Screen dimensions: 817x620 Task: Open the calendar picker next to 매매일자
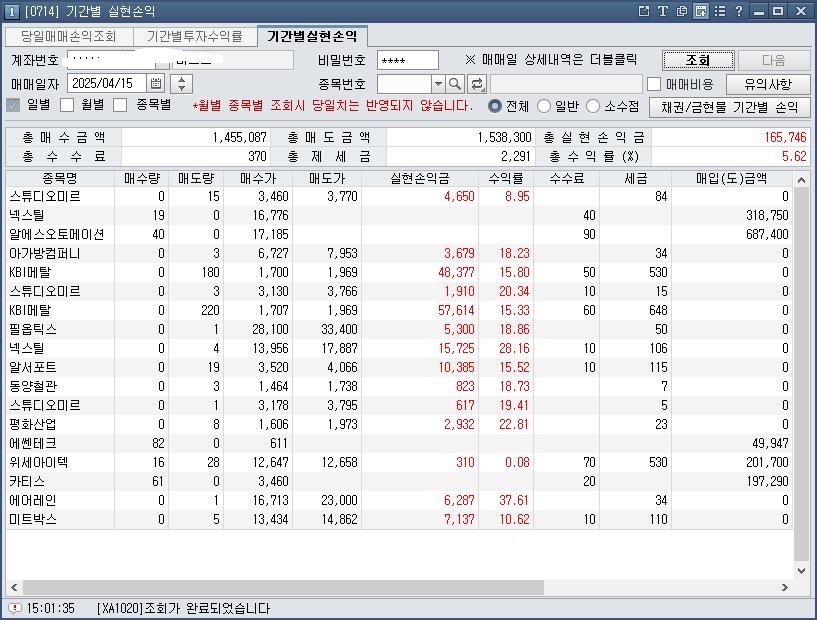pos(156,84)
